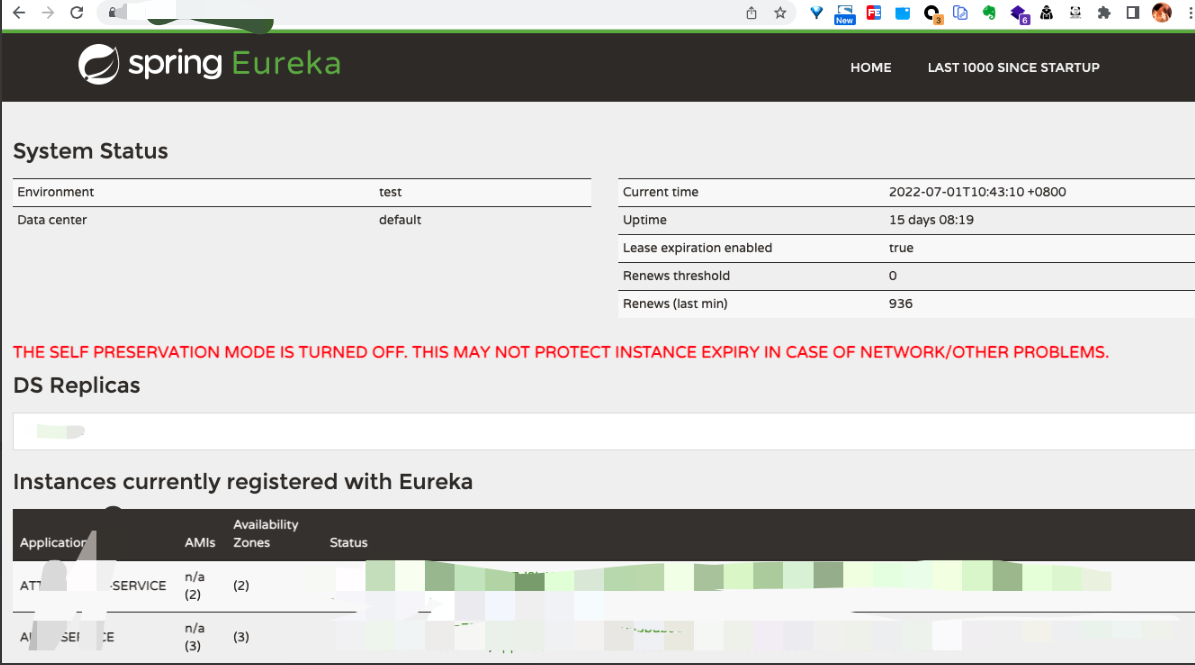
Task: Open the red and blue FE extension
Action: click(x=873, y=13)
